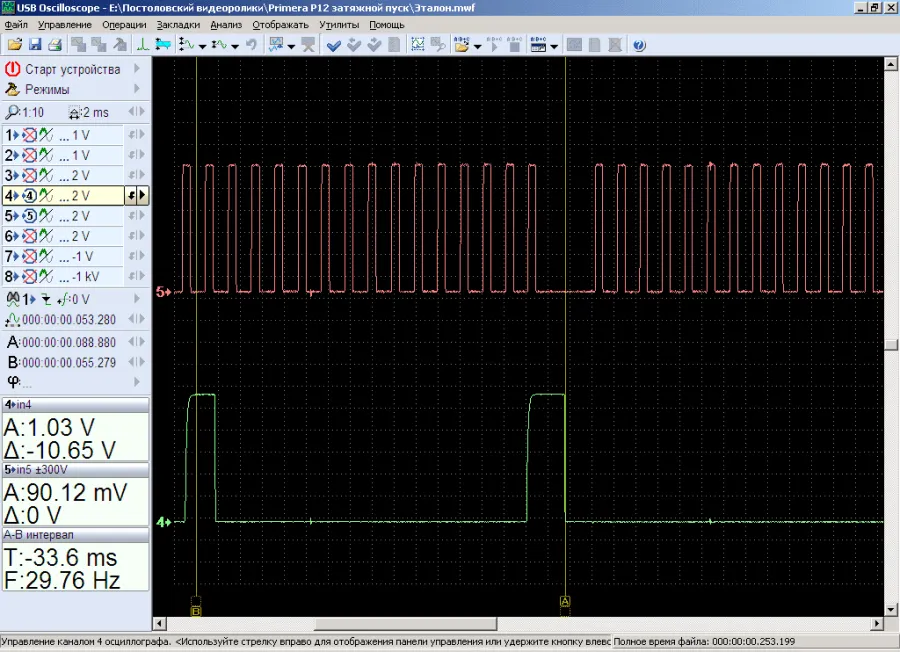Click the channel 1 signal-type wave icon
Image resolution: width=900 pixels, height=652 pixels.
46,135
